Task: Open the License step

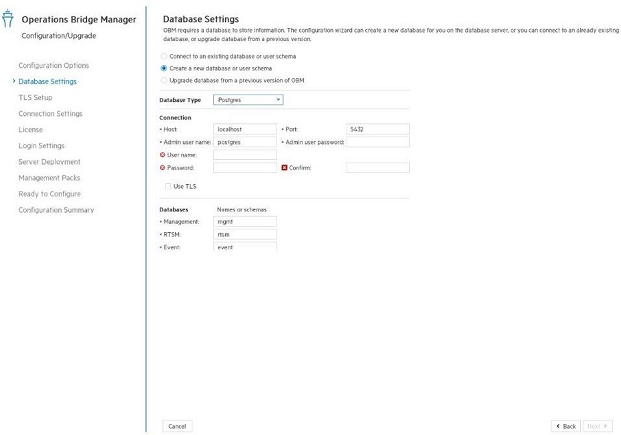Action: (x=30, y=130)
